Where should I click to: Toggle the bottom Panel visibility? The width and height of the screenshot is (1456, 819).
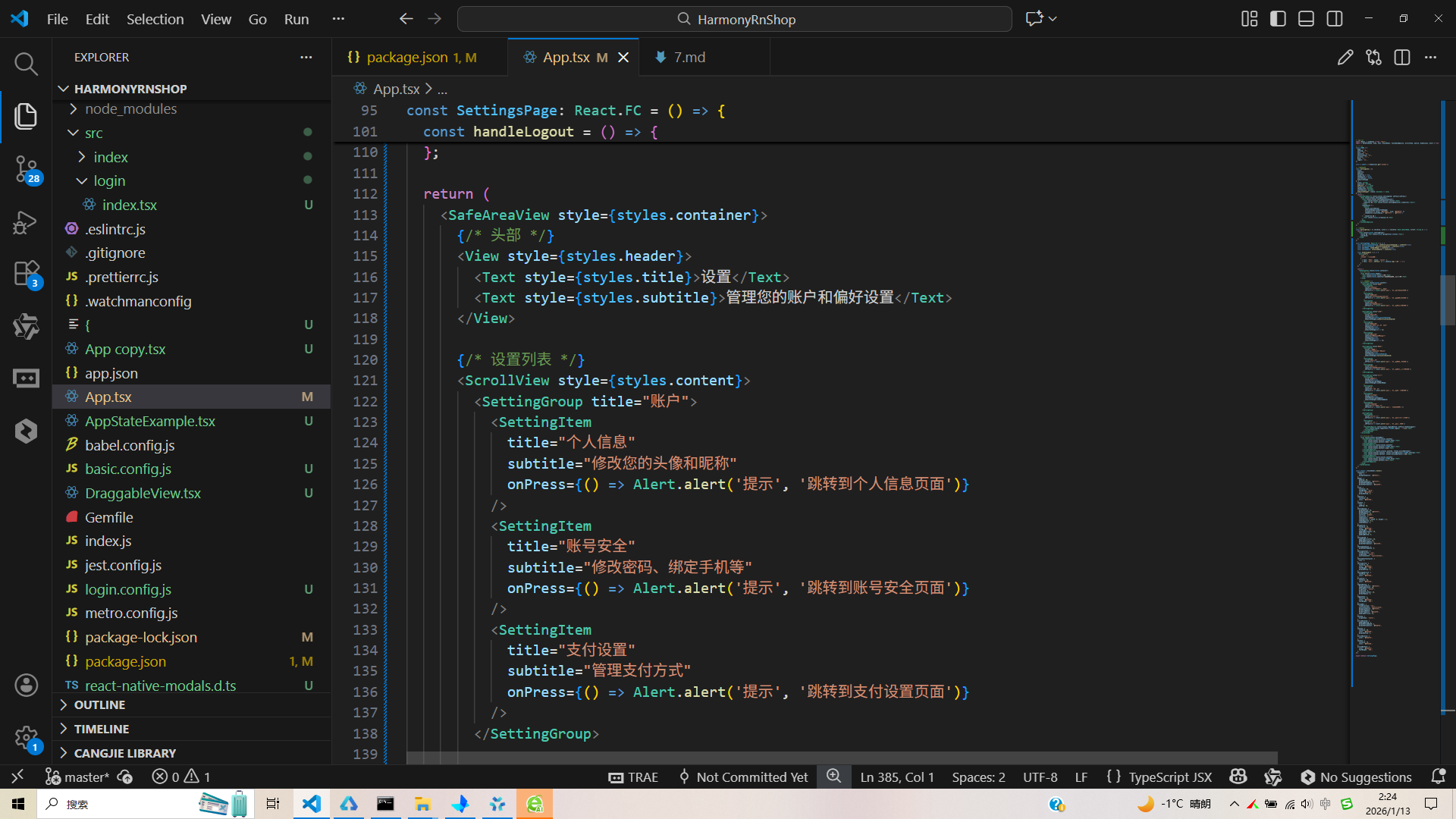1306,19
